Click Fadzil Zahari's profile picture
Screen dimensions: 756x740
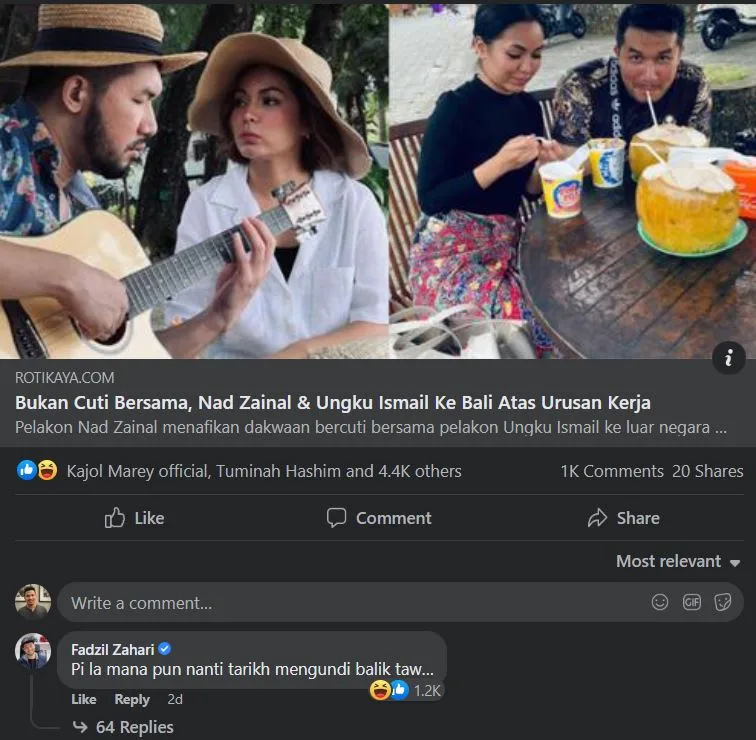(33, 651)
